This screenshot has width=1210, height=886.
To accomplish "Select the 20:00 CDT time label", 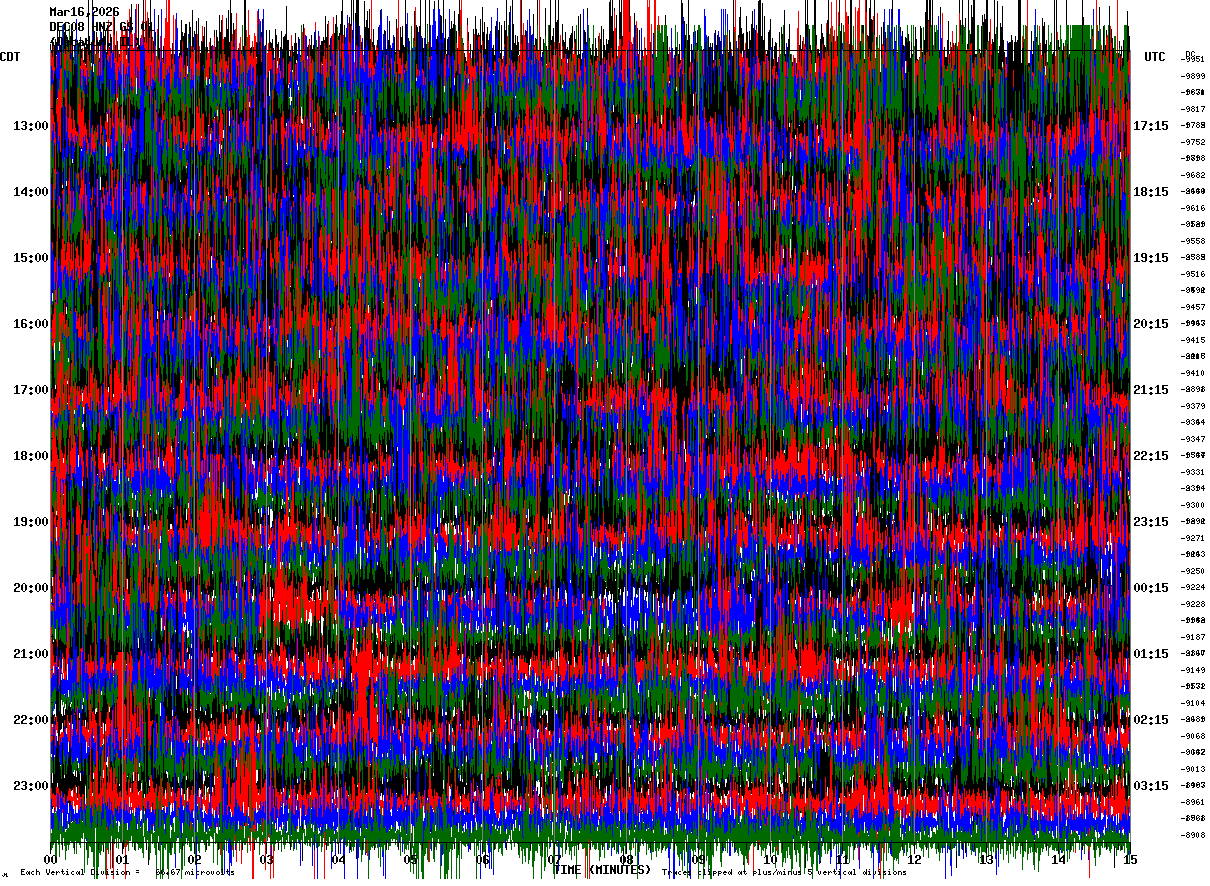I will (x=31, y=588).
